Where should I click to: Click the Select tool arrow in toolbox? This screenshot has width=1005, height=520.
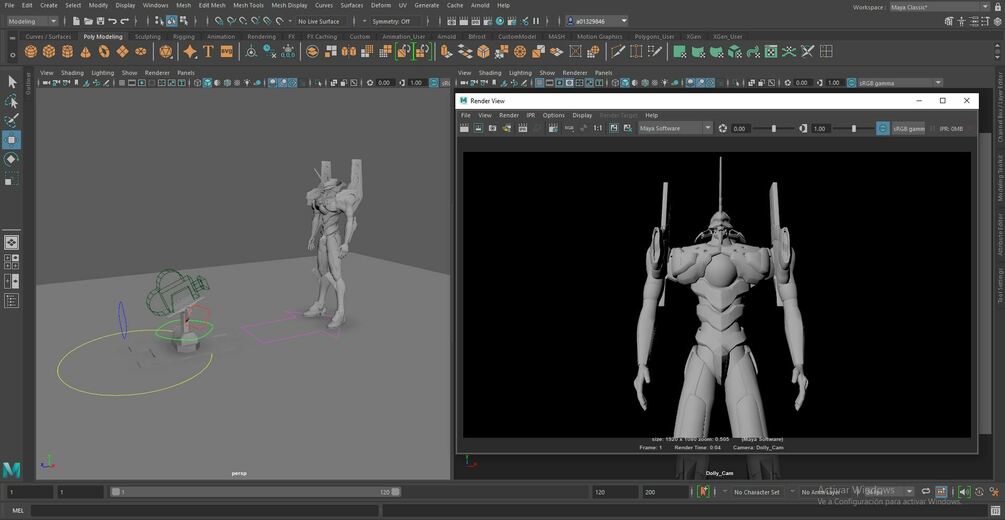12,81
